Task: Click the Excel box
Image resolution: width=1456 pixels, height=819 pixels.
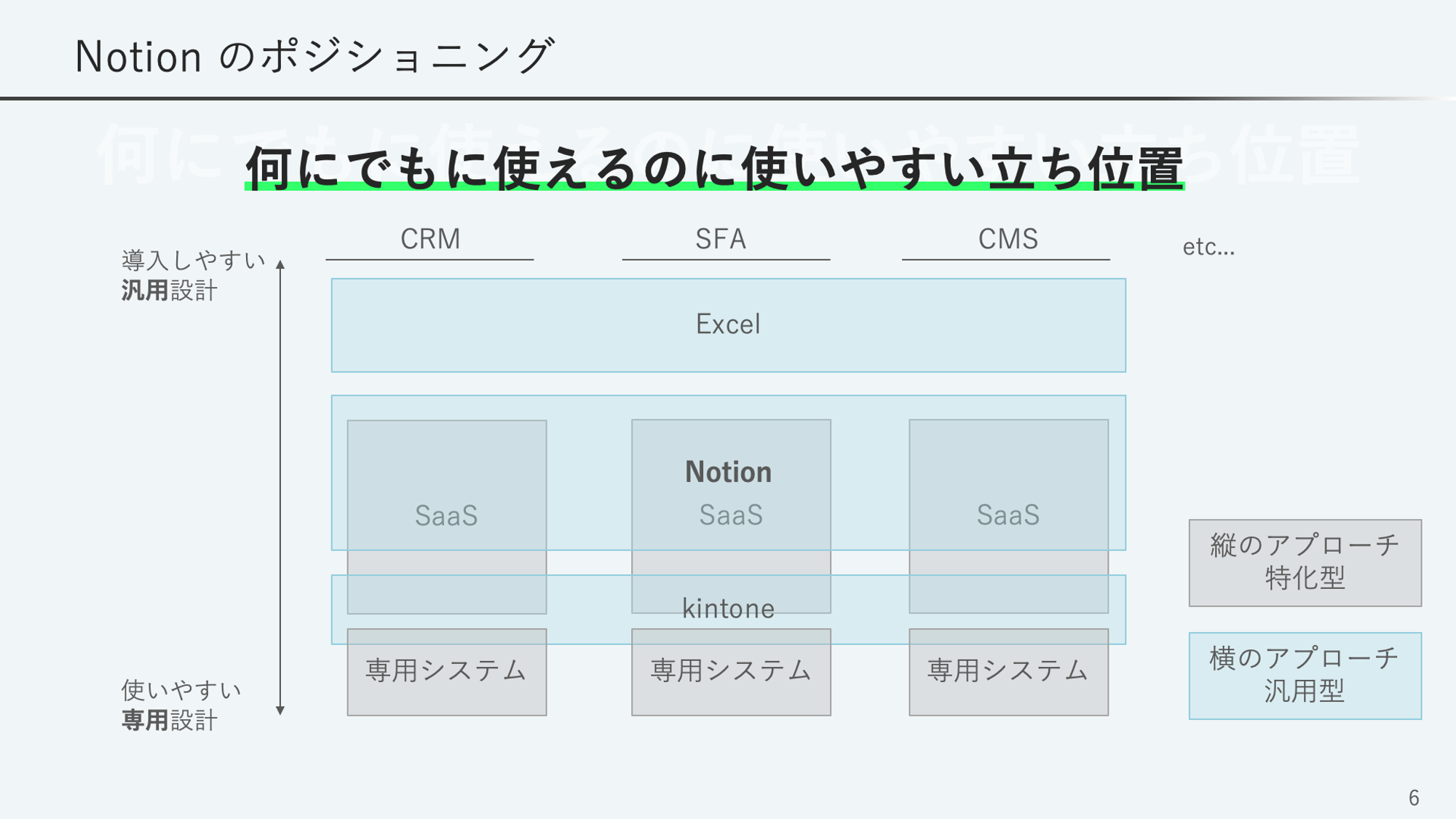Action: [x=728, y=325]
